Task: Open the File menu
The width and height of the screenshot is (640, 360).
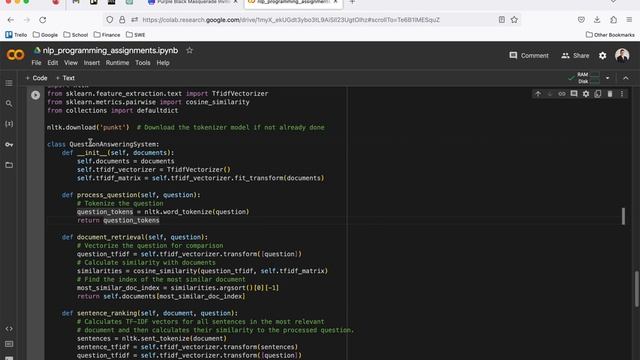Action: (x=36, y=63)
